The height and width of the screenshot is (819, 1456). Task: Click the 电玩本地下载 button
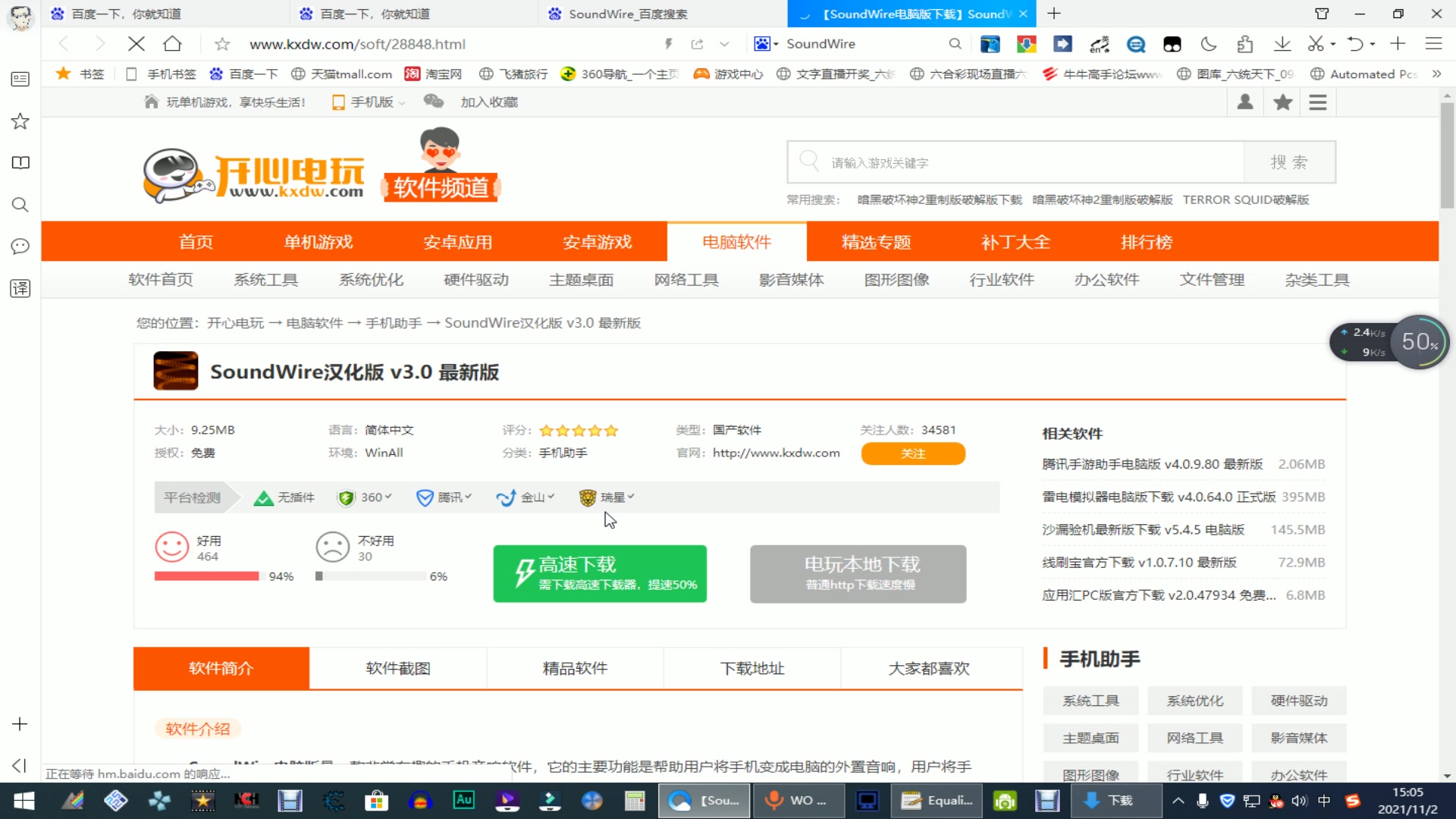point(858,574)
